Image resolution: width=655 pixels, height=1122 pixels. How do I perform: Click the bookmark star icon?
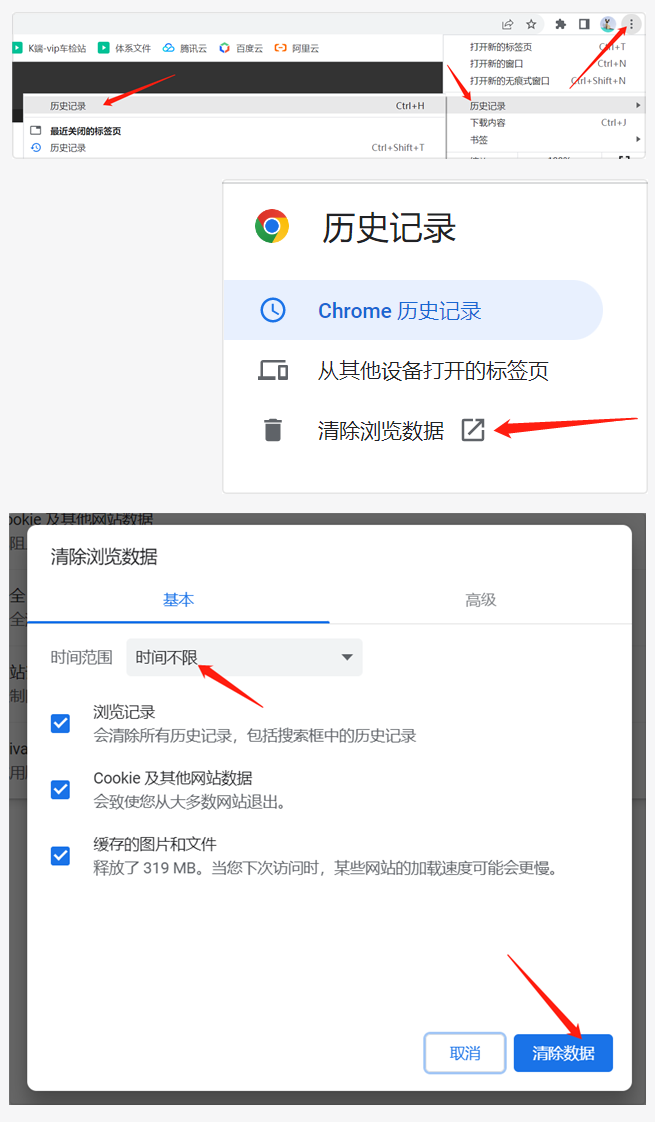pyautogui.click(x=531, y=24)
